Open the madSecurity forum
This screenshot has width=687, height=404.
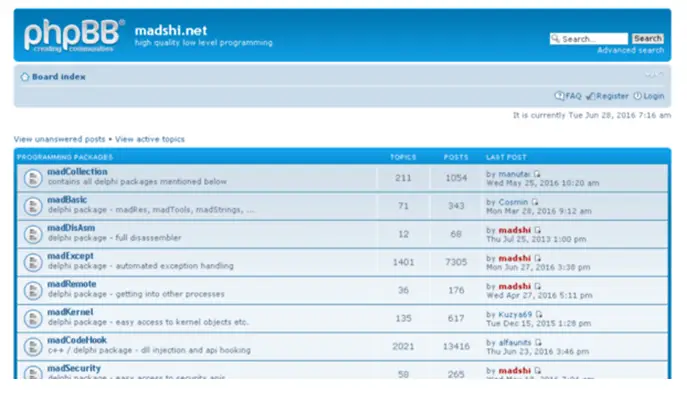pyautogui.click(x=74, y=368)
